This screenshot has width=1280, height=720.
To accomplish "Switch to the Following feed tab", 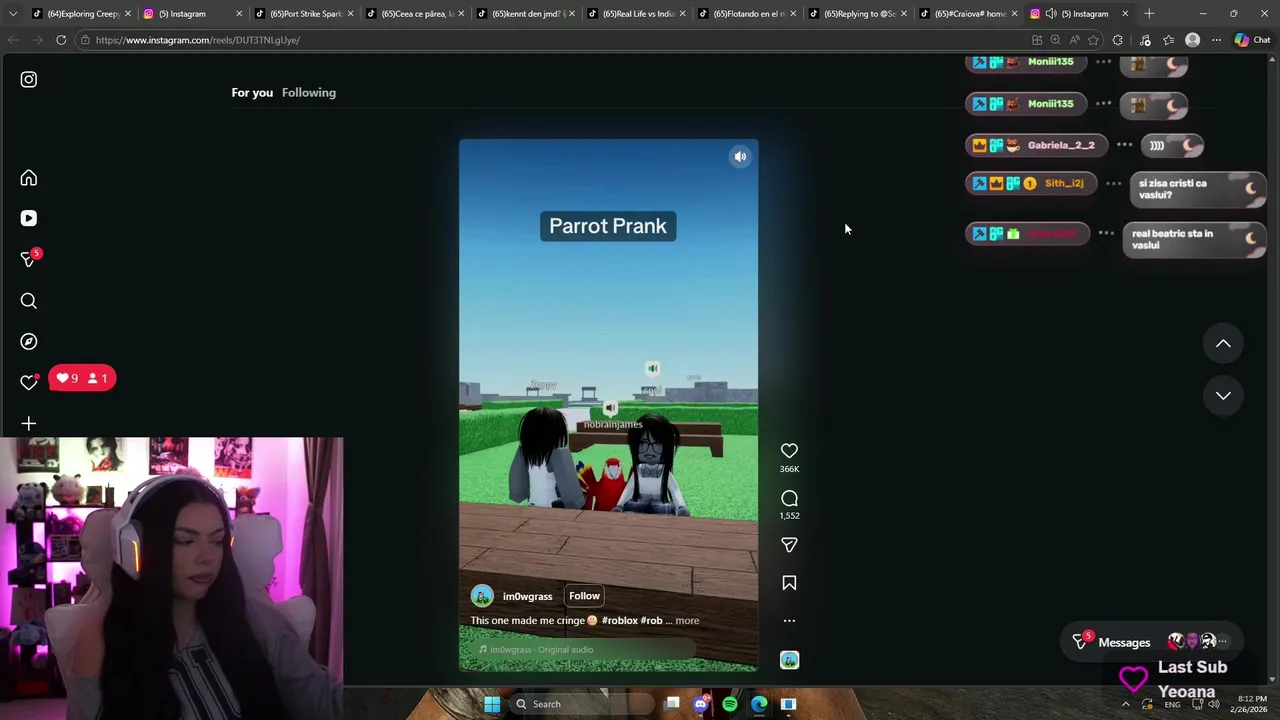I will click(x=309, y=92).
